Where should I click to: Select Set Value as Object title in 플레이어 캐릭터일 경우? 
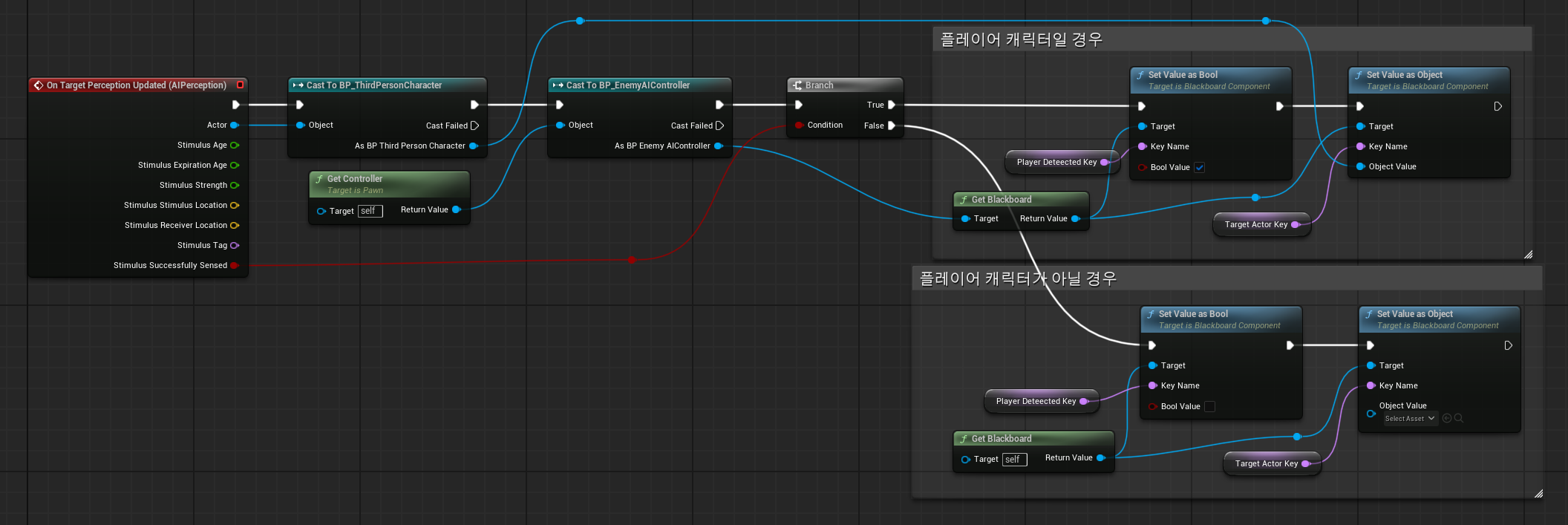point(1405,75)
